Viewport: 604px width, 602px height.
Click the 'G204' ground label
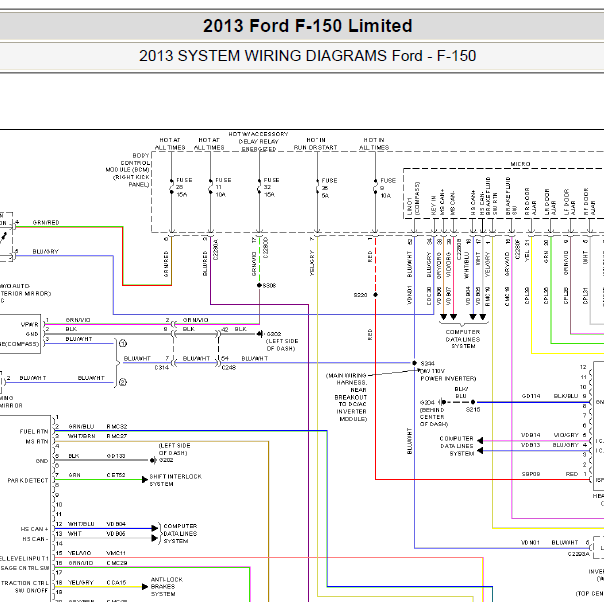[x=427, y=402]
